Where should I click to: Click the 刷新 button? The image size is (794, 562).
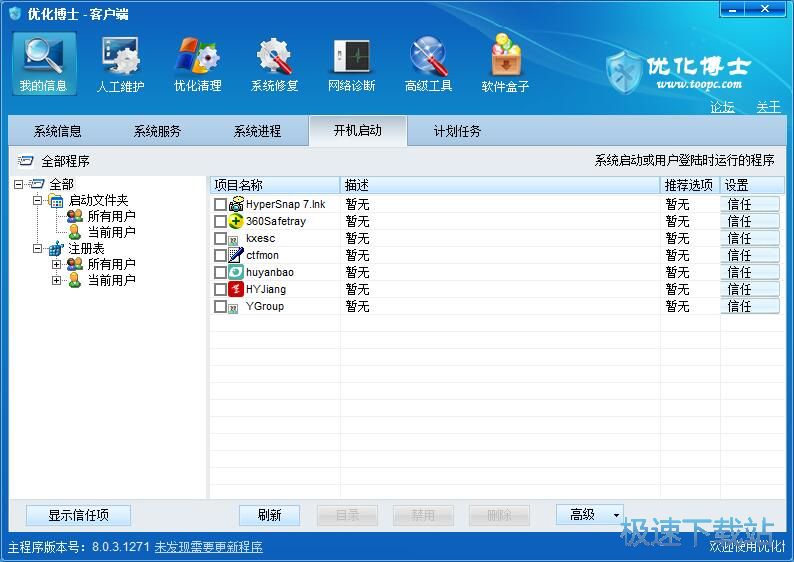tap(269, 515)
